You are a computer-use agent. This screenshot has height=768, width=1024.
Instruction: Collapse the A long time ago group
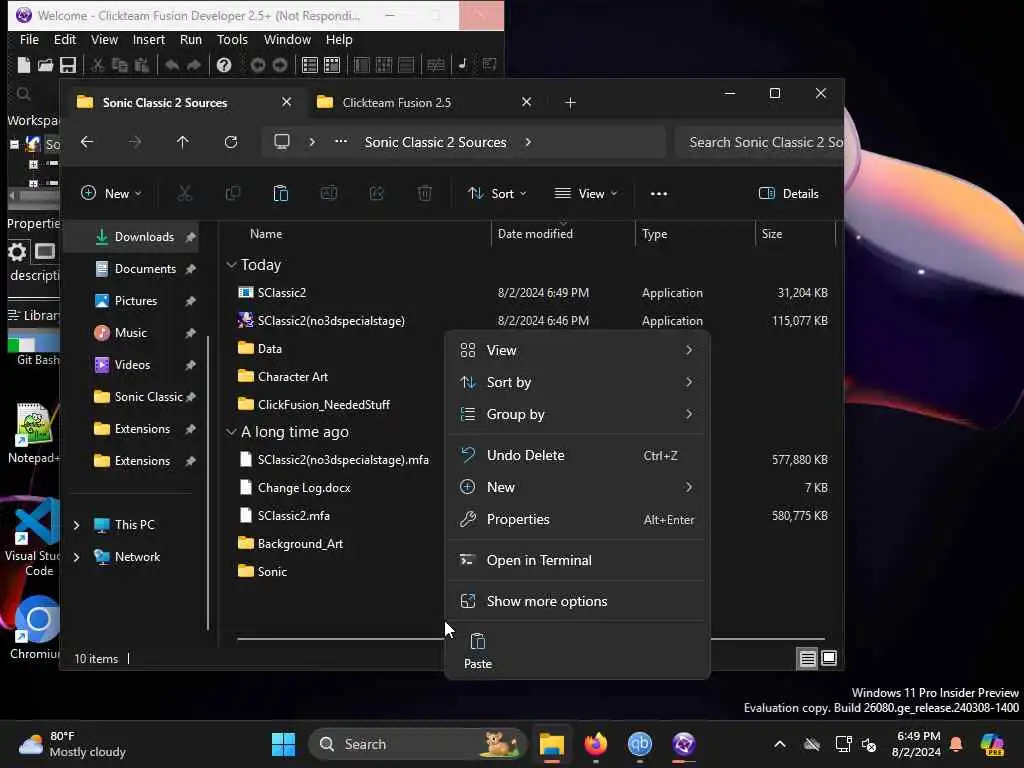(231, 432)
